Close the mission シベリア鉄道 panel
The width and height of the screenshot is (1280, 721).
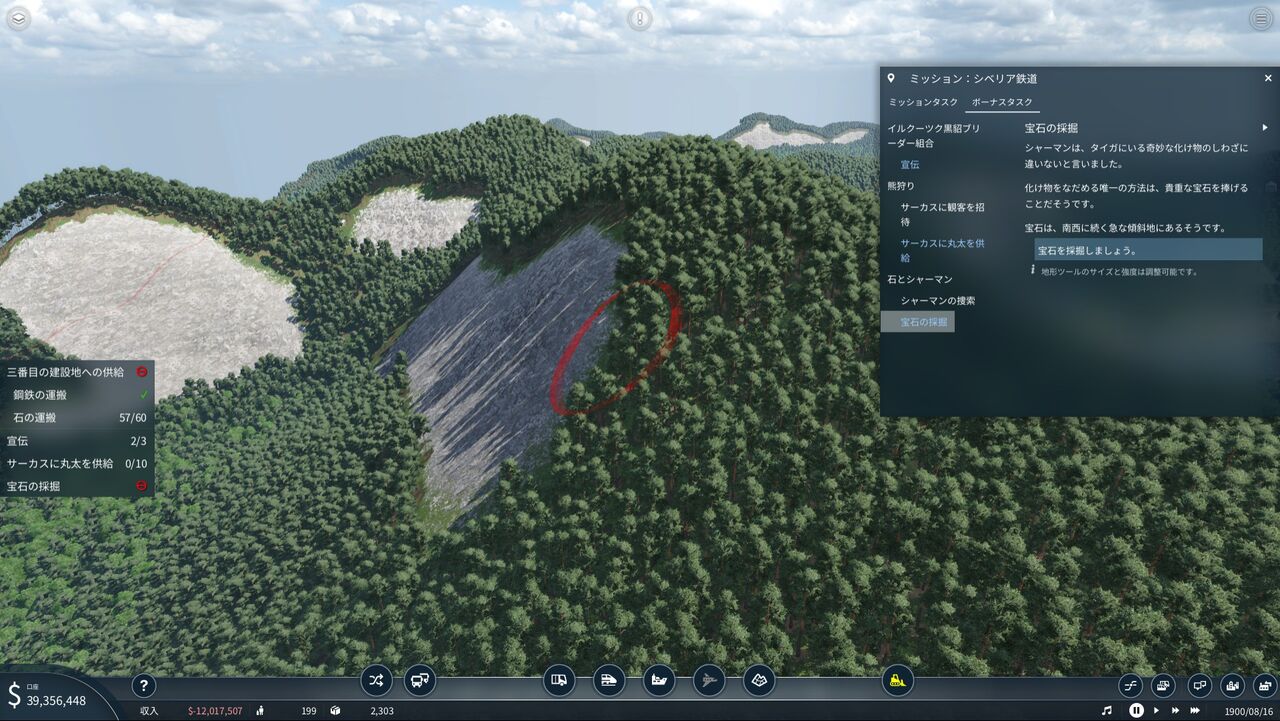pos(1268,78)
